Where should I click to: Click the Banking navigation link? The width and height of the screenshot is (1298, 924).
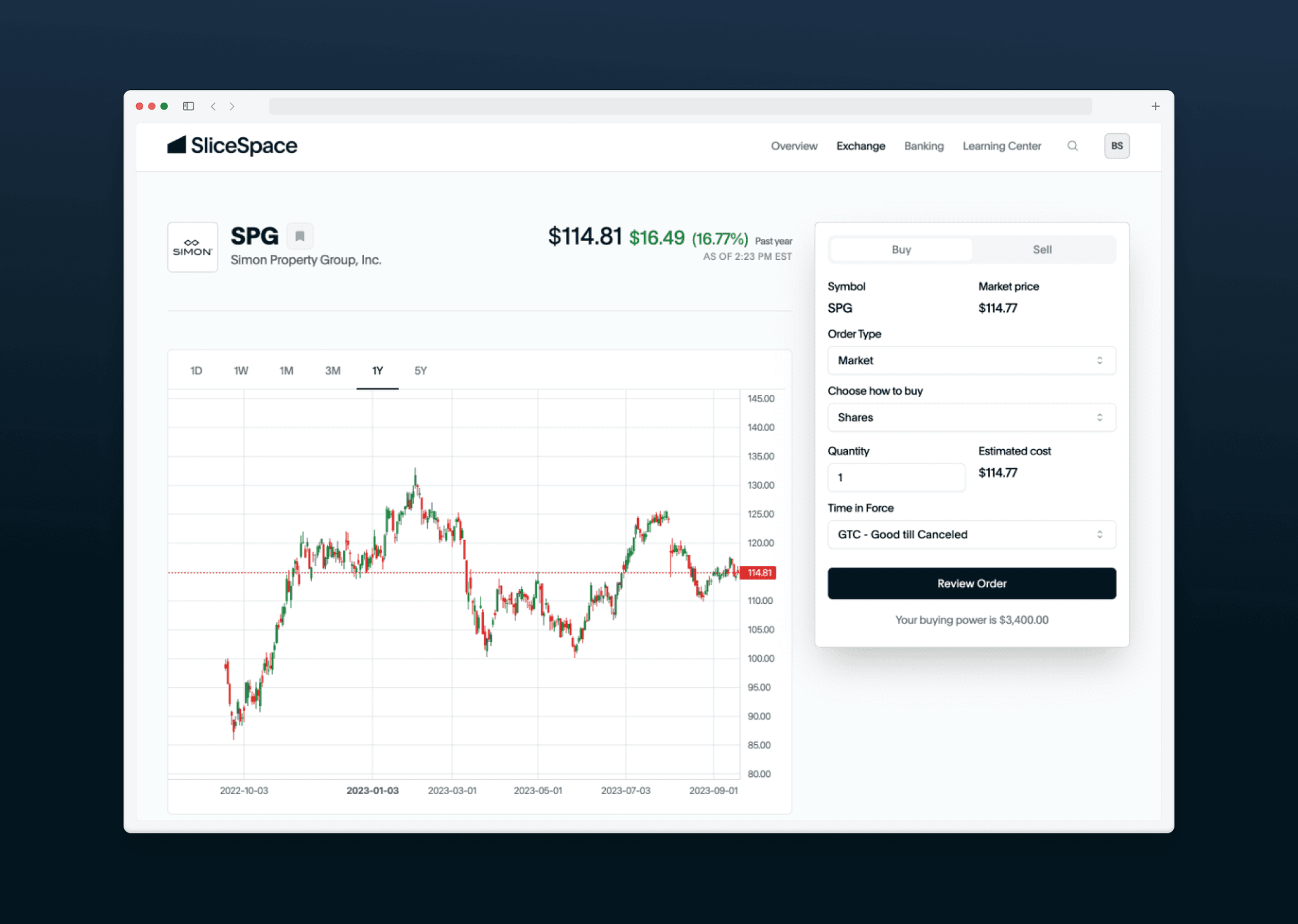[x=922, y=145]
